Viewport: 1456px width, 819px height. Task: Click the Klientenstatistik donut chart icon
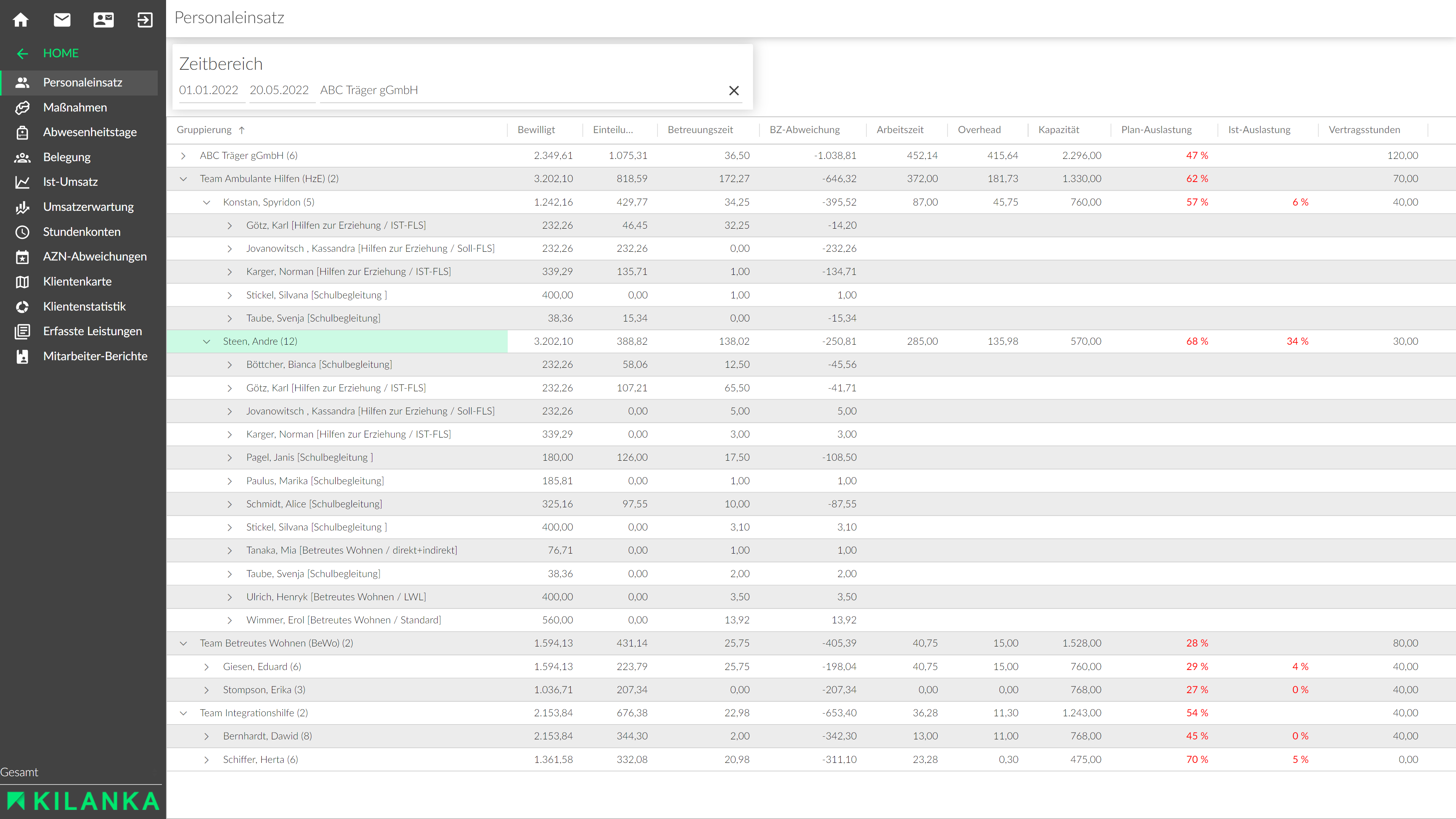[23, 306]
